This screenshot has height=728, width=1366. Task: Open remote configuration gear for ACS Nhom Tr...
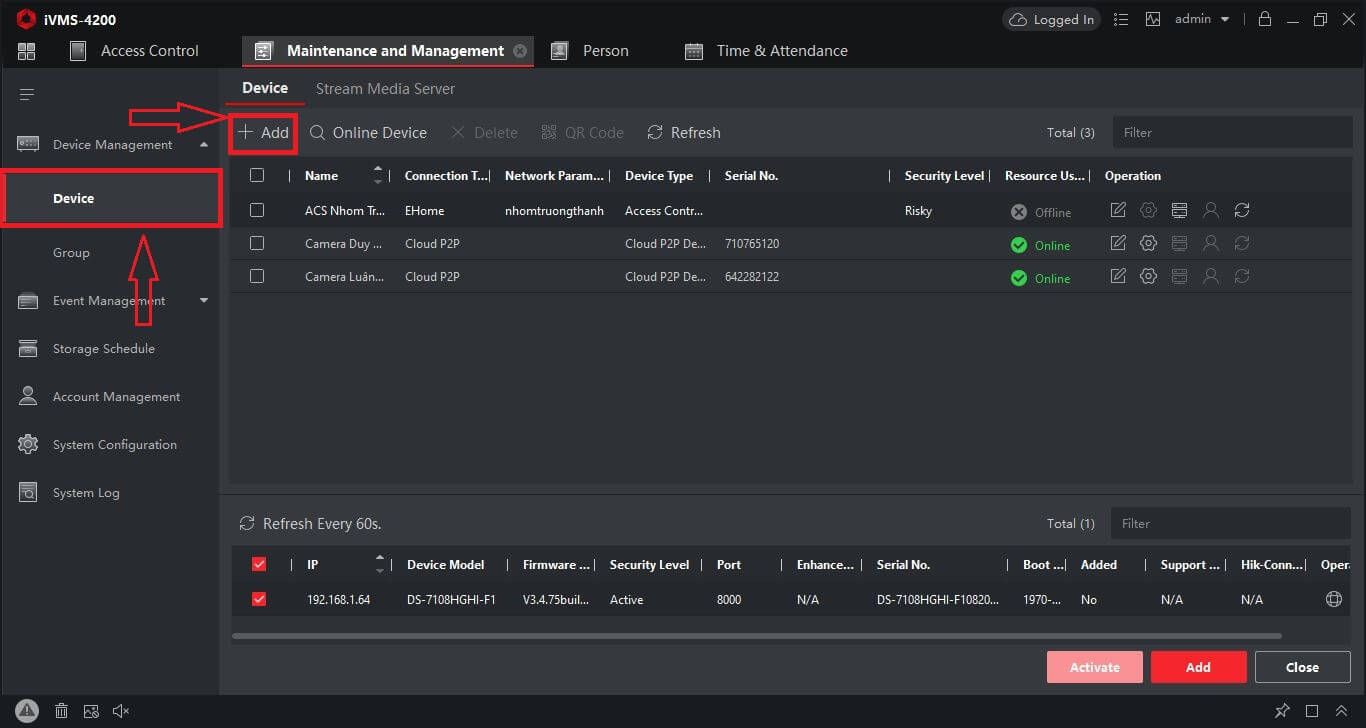point(1148,210)
